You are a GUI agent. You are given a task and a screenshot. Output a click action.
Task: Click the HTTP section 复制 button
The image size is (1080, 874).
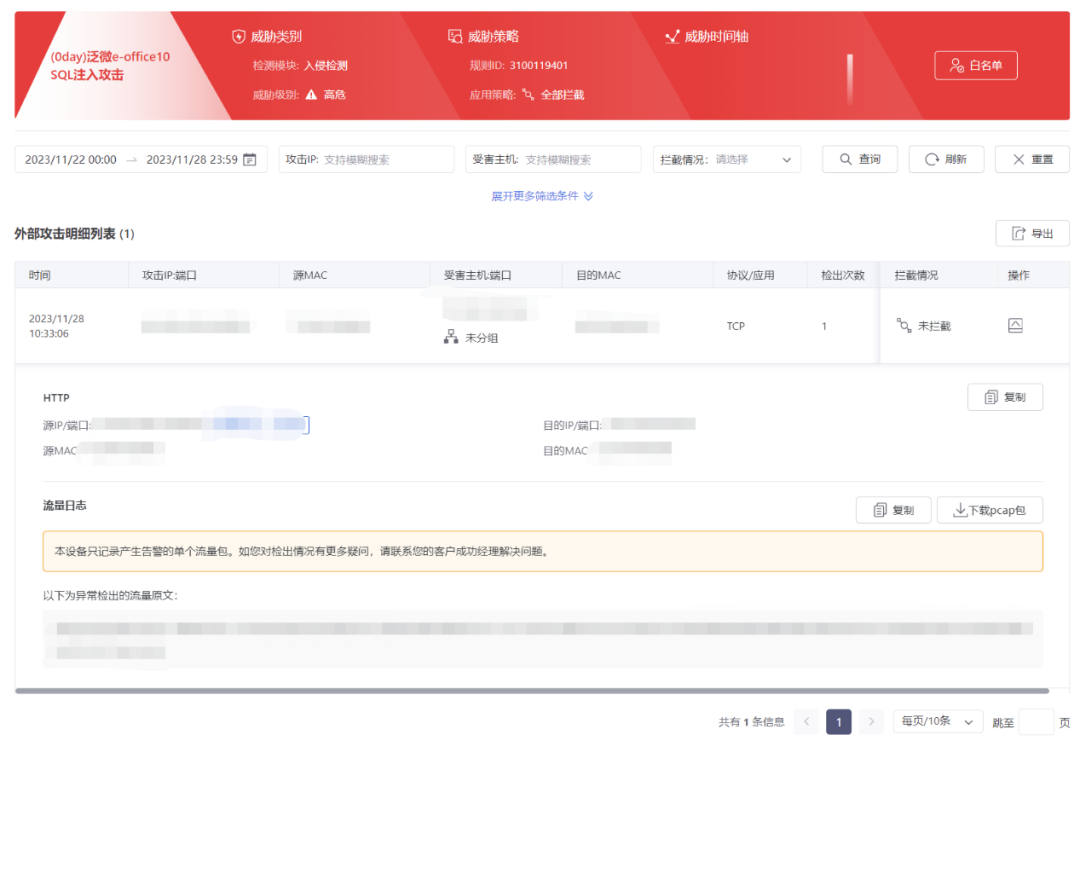pos(1005,397)
